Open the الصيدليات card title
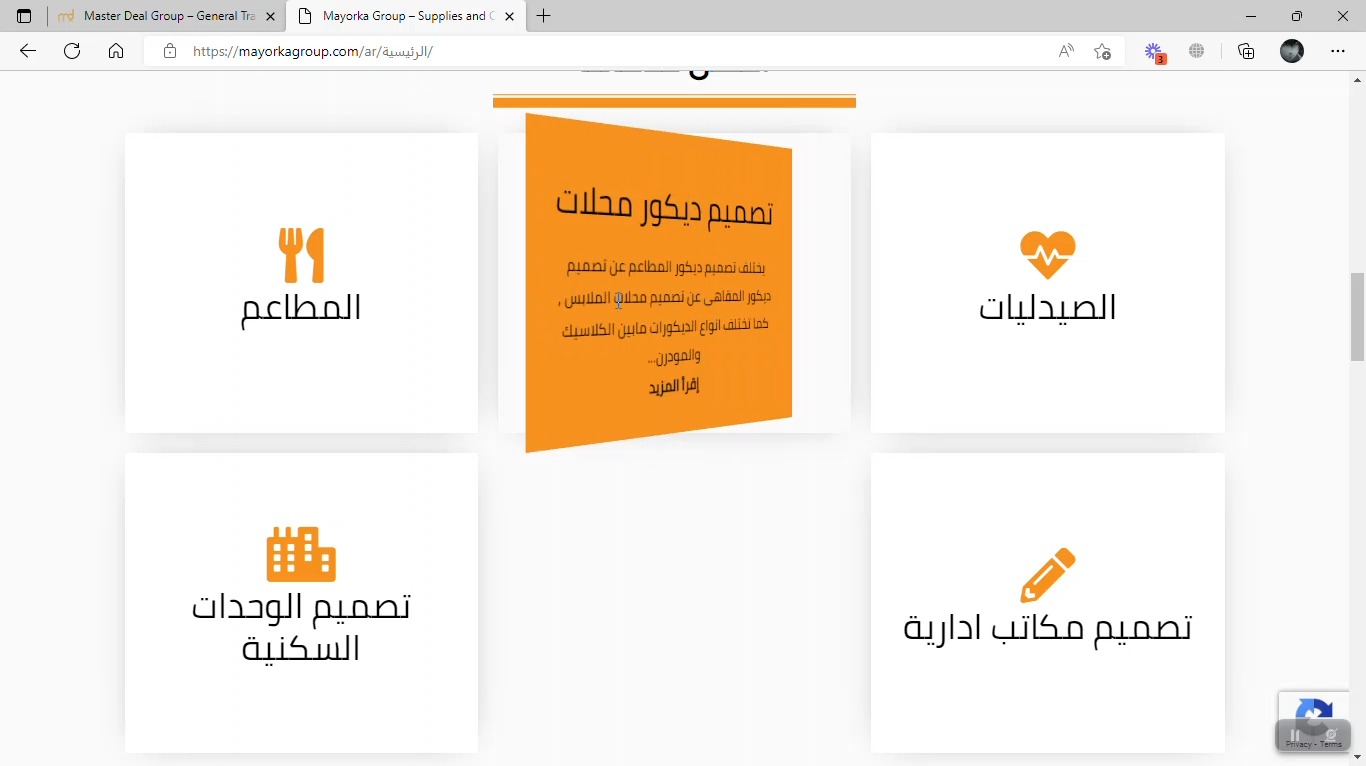Screen dimensions: 1366x766 [x=1048, y=307]
